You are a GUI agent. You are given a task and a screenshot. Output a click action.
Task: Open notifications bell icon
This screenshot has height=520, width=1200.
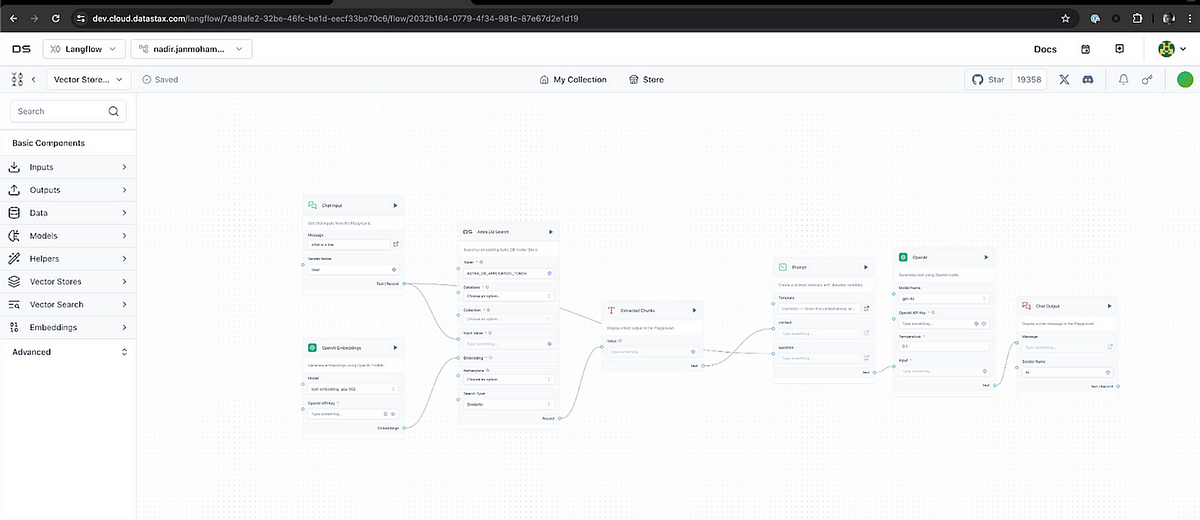(x=1124, y=79)
